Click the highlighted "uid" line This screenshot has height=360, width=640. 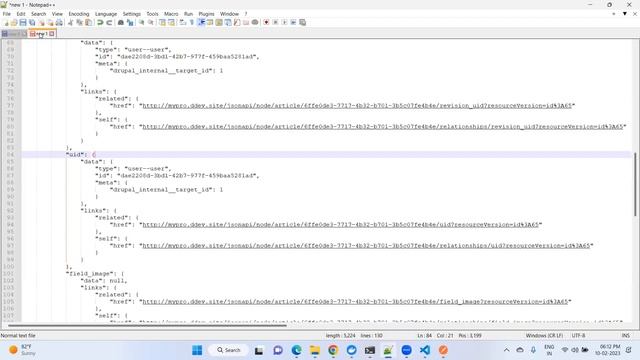coord(327,155)
